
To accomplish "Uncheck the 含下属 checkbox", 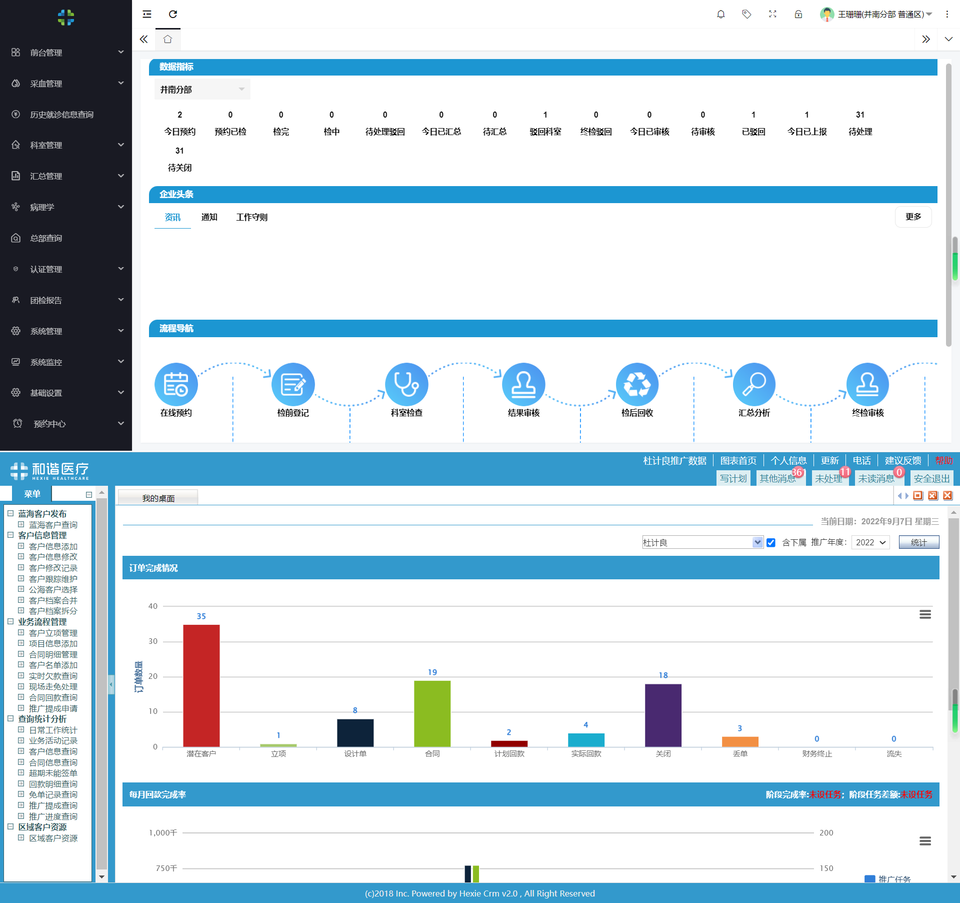I will [771, 543].
